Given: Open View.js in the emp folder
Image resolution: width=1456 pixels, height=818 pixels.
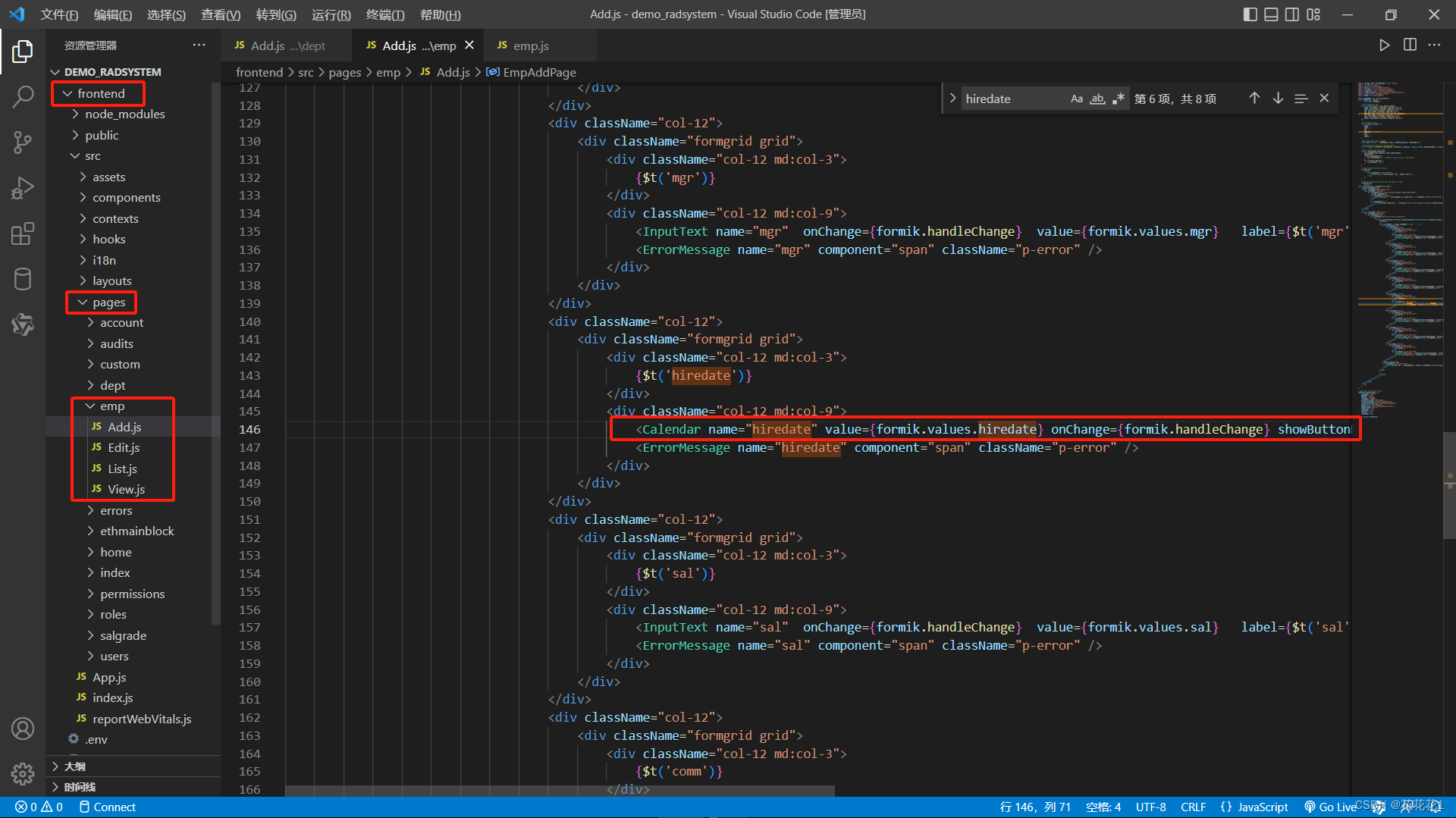Looking at the screenshot, I should coord(126,490).
